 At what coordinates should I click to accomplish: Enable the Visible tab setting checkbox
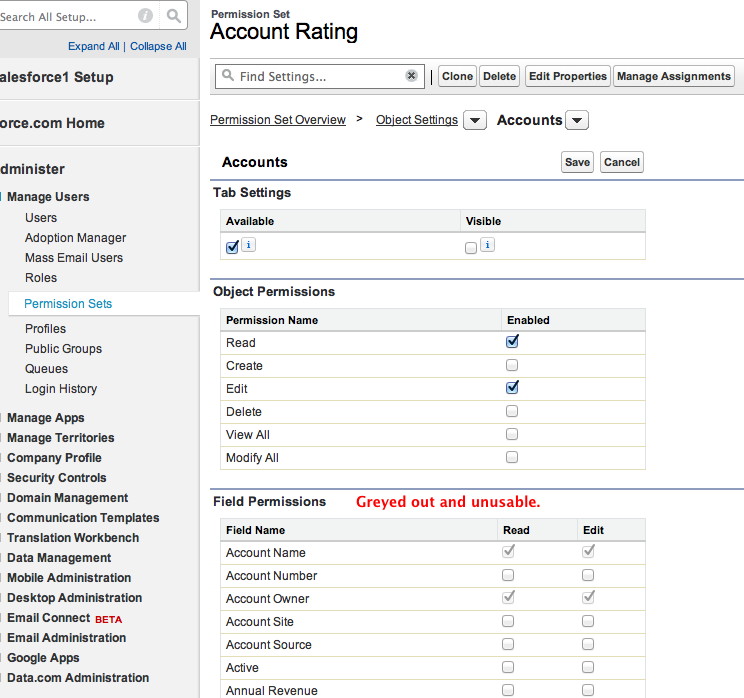(471, 248)
